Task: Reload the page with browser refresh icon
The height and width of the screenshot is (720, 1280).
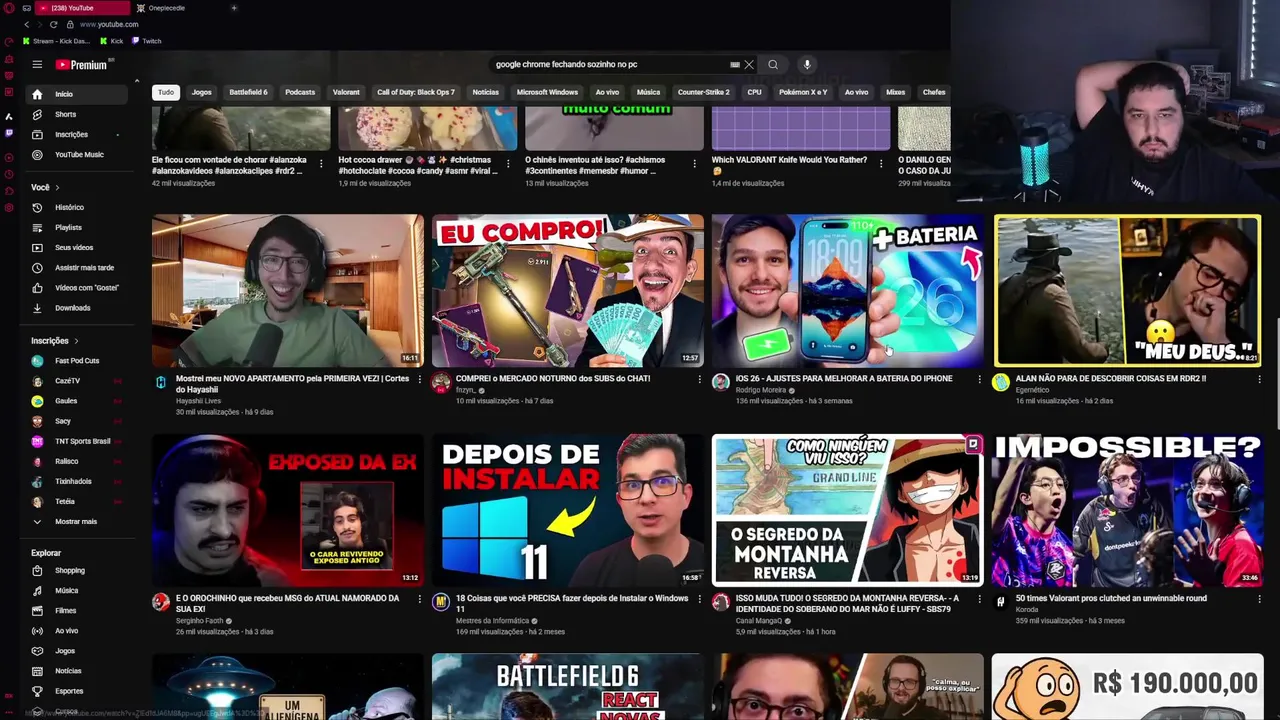Action: point(56,24)
